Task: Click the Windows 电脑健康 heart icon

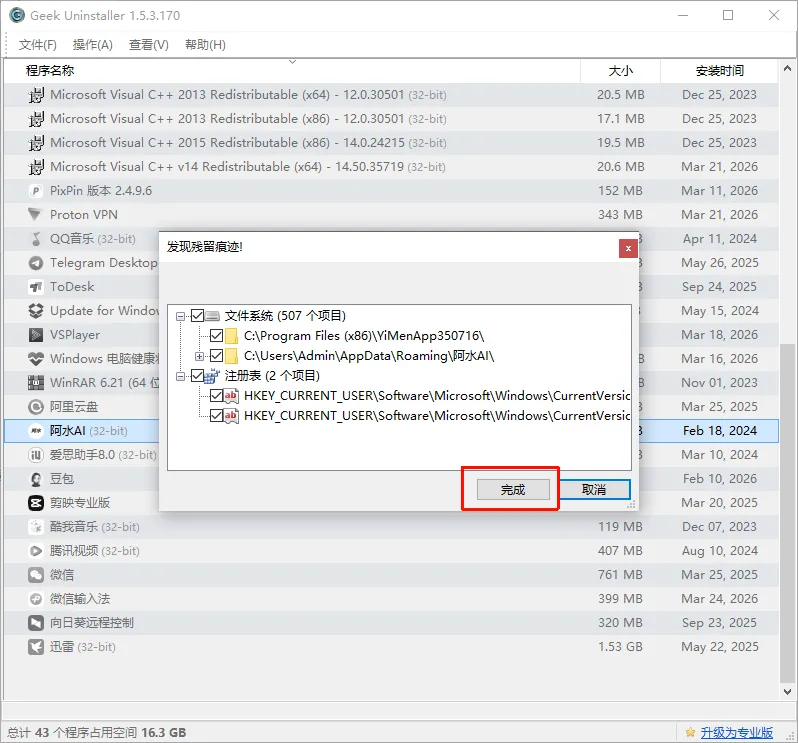Action: [x=36, y=359]
